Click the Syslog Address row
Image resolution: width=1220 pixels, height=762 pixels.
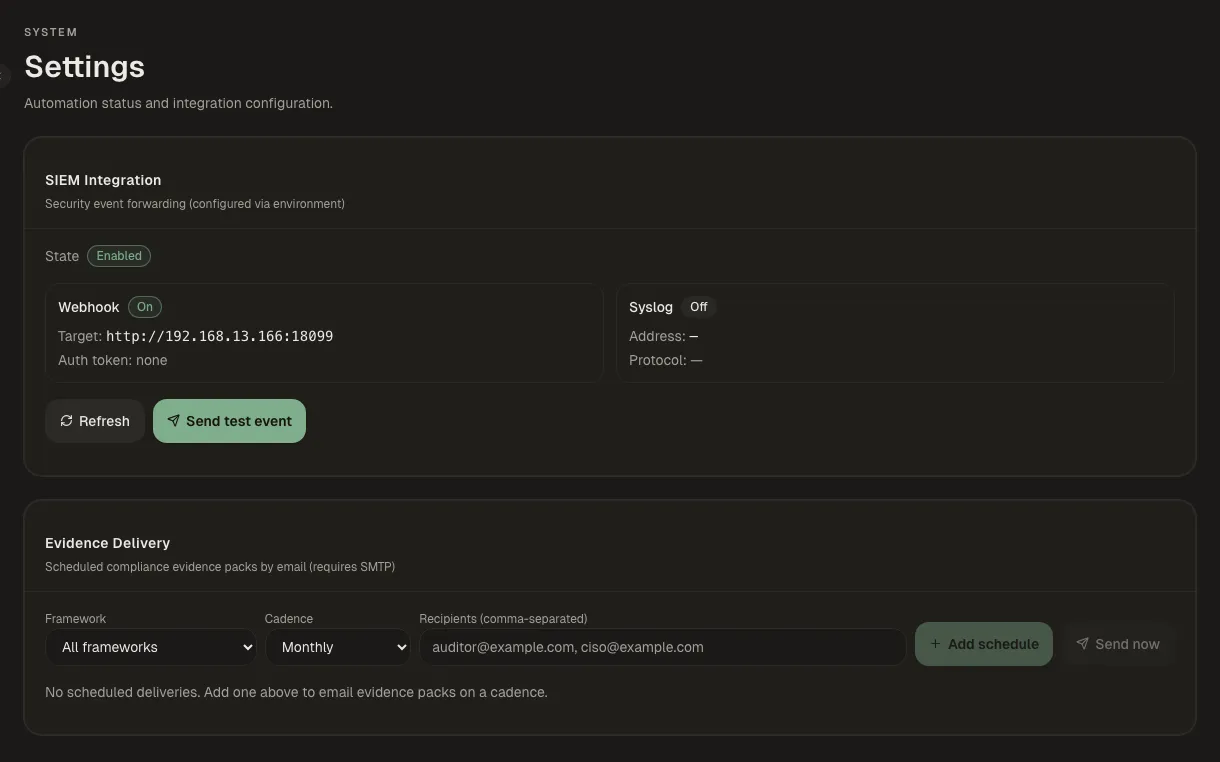pyautogui.click(x=664, y=336)
